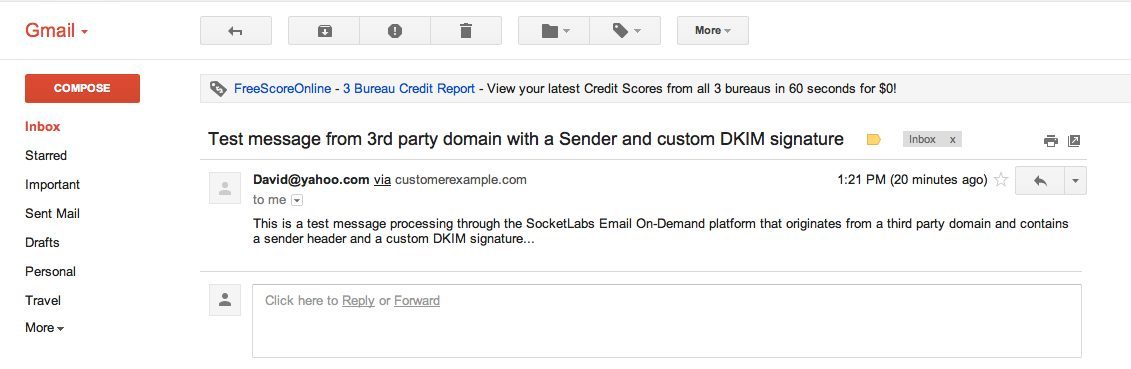
Task: Click the sender's avatar placeholder
Action: click(225, 188)
